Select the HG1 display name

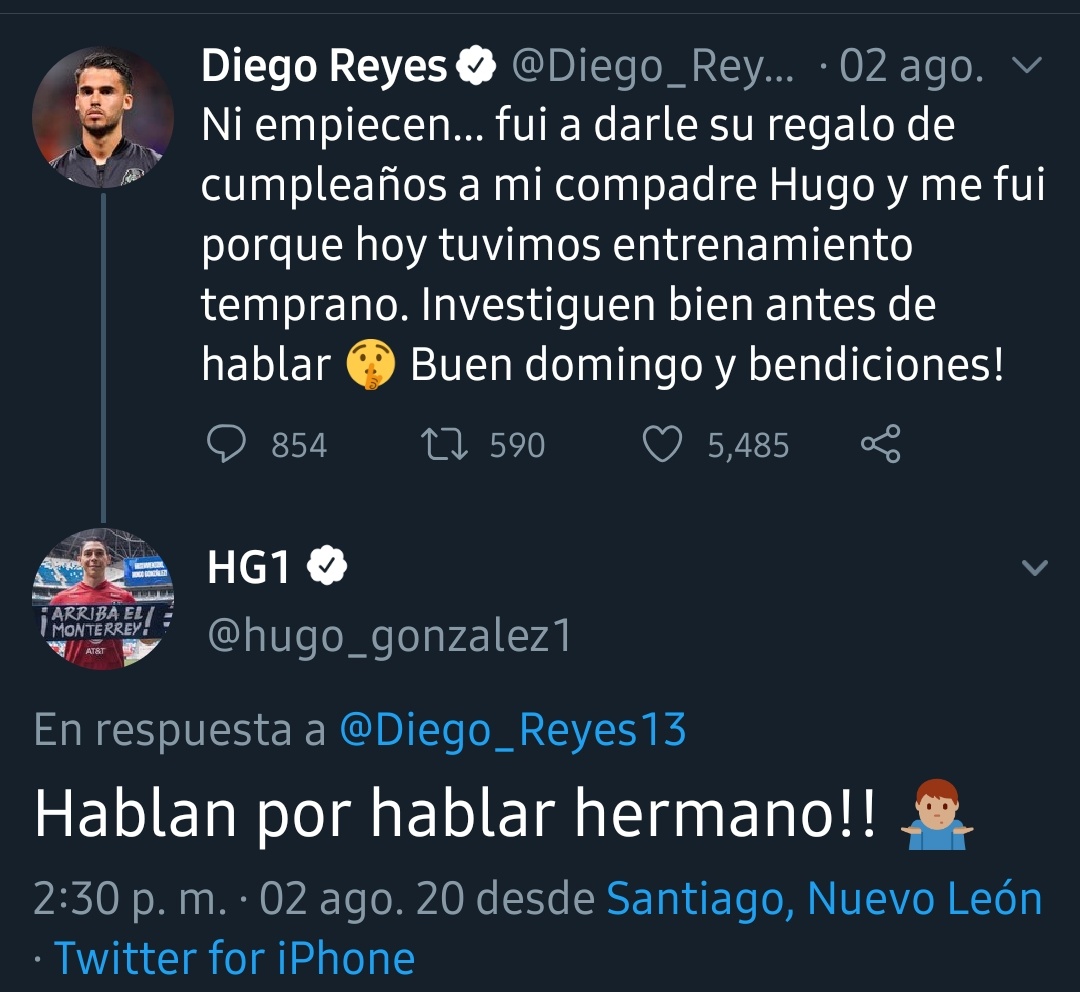pyautogui.click(x=248, y=568)
